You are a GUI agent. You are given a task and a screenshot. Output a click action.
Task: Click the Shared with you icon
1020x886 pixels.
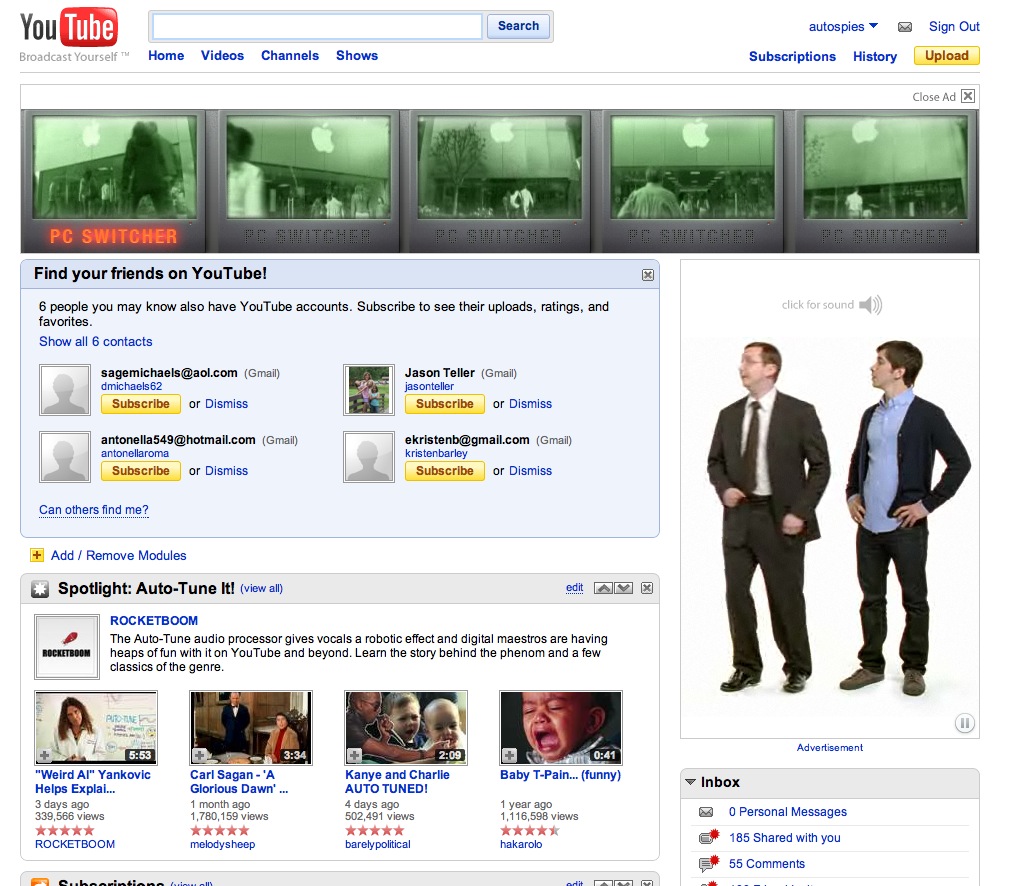pyautogui.click(x=708, y=837)
